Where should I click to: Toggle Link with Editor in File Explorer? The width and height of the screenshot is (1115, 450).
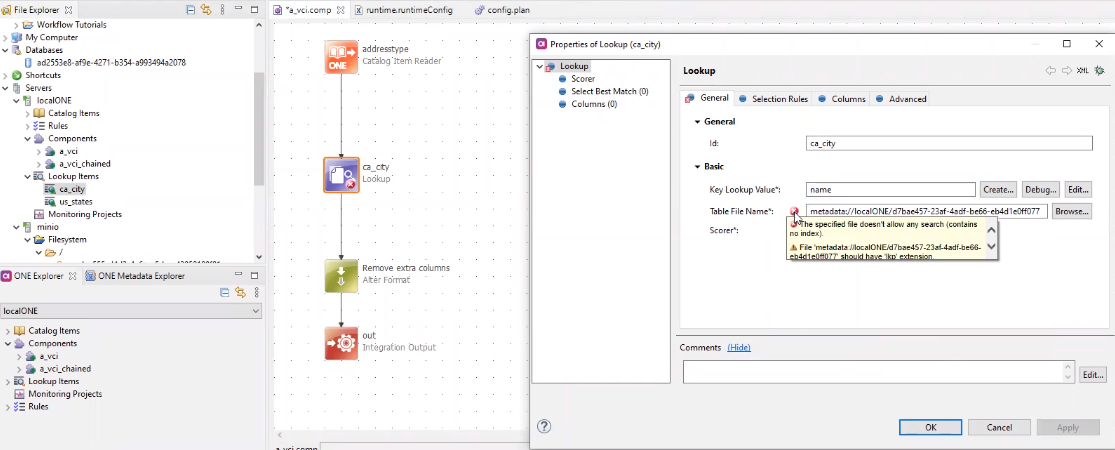pyautogui.click(x=206, y=9)
